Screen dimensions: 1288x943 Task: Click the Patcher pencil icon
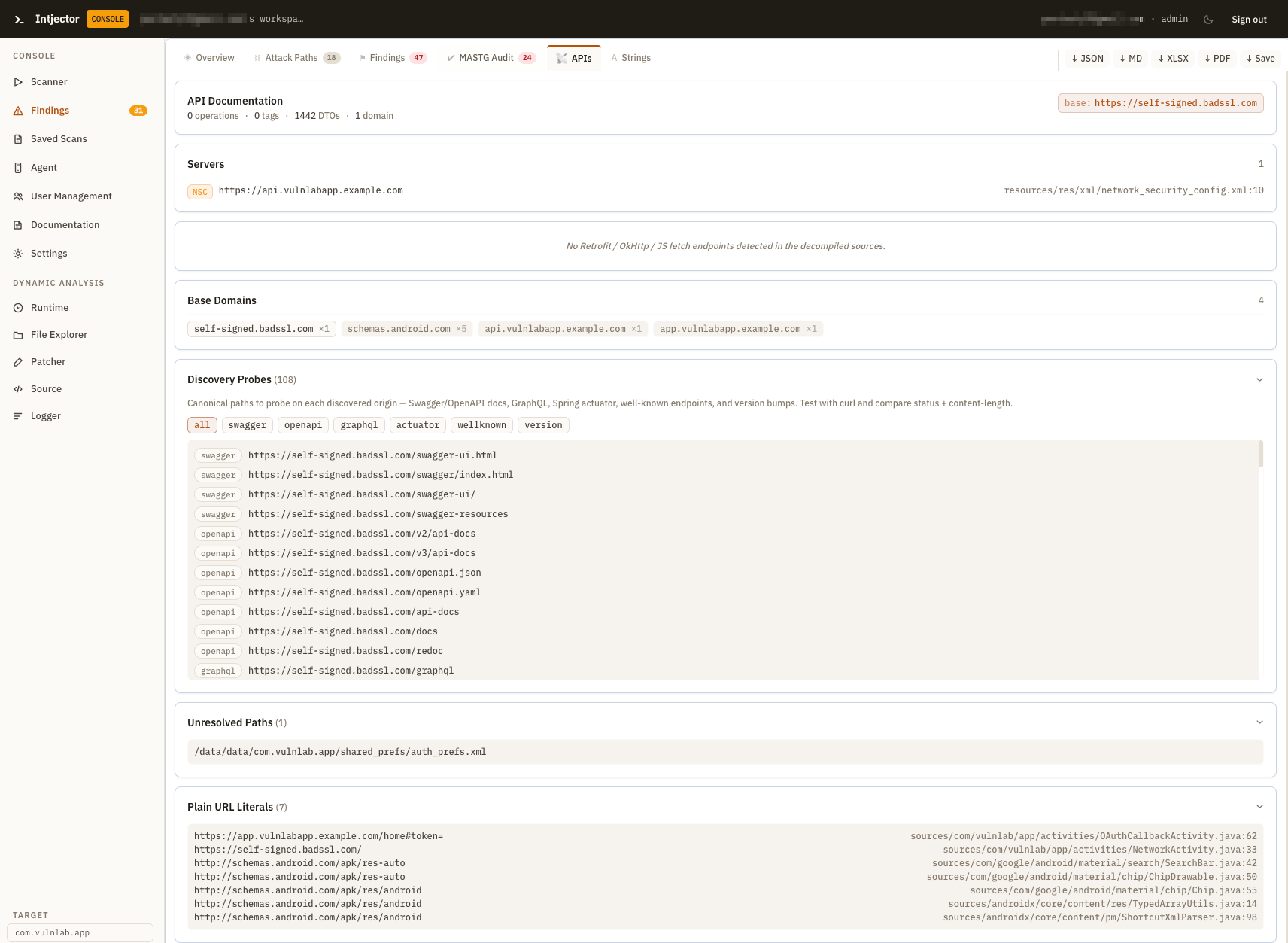pos(18,362)
